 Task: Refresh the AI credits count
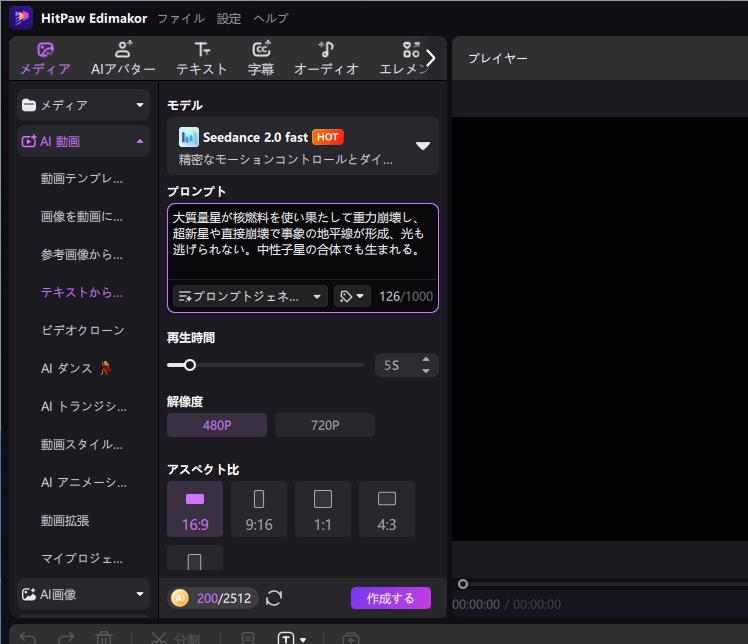click(274, 598)
